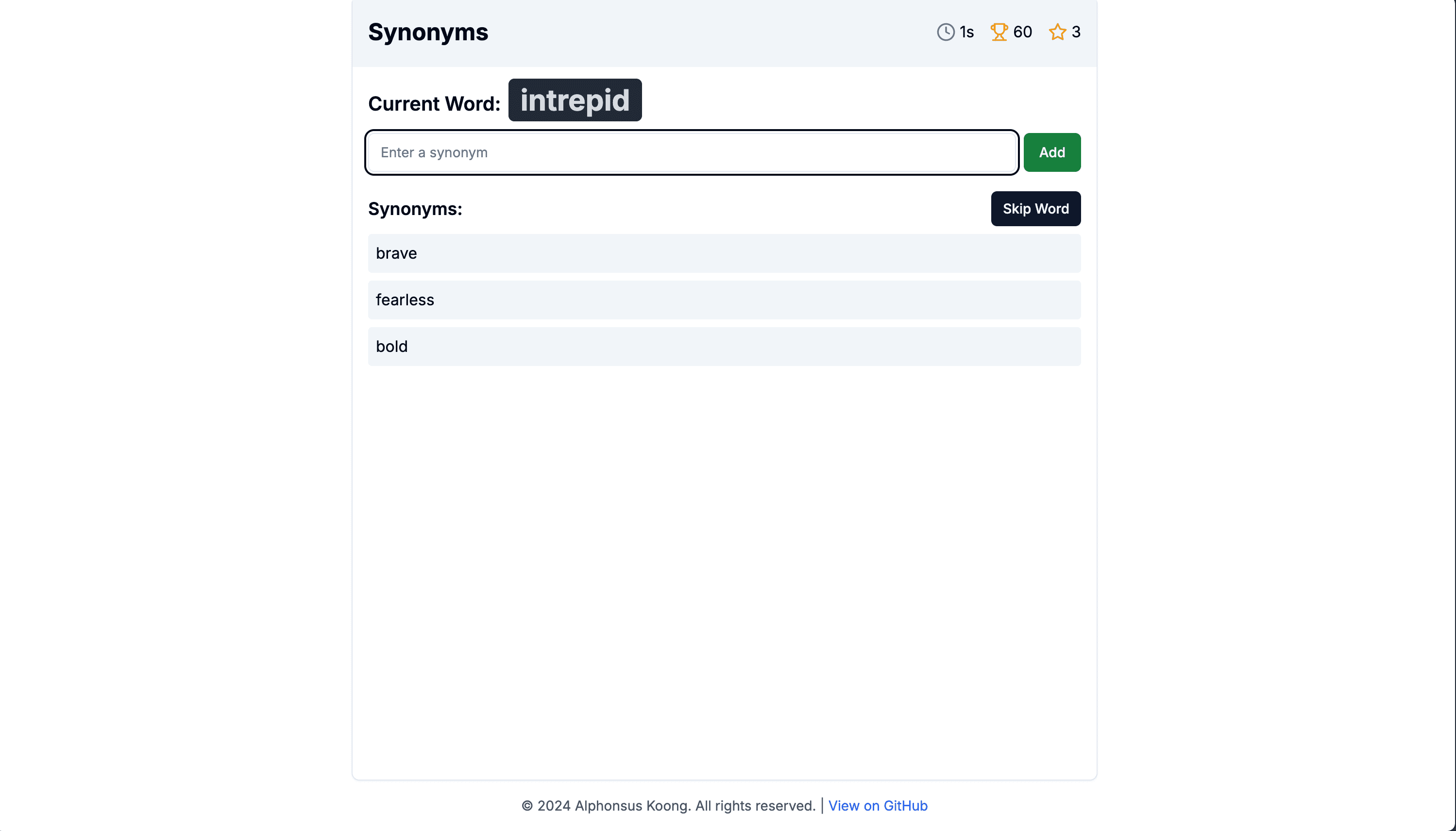1456x831 pixels.
Task: Select the star beside the number 3
Action: pos(1058,32)
